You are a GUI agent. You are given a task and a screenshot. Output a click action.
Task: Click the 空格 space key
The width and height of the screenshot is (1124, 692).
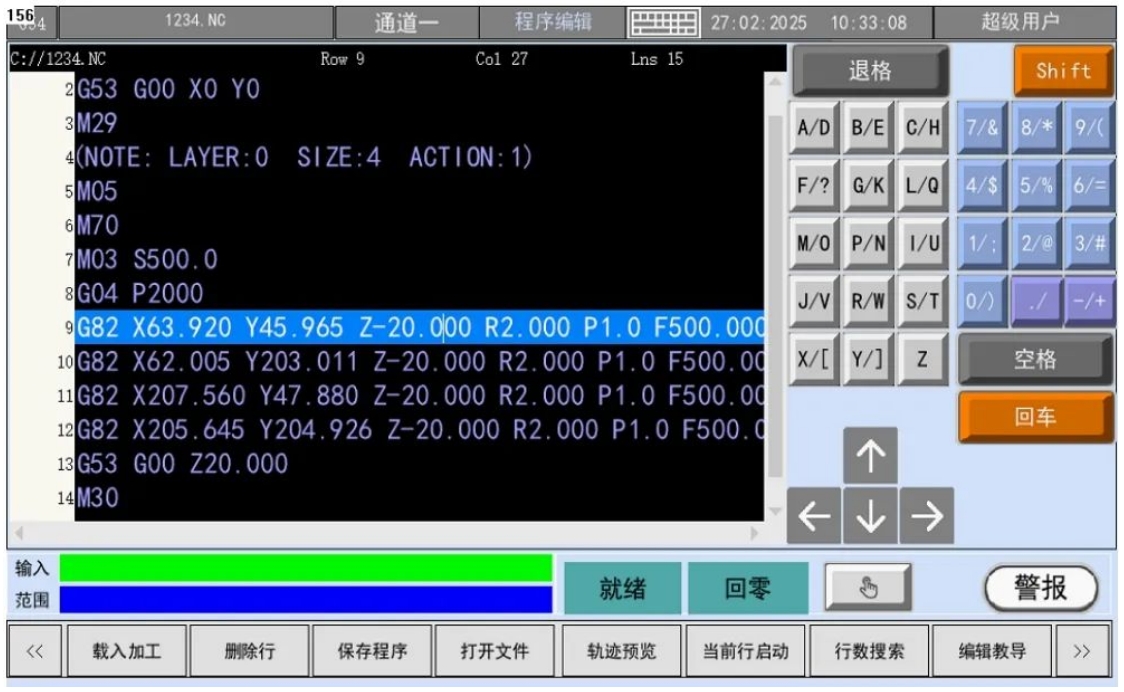pos(1036,359)
